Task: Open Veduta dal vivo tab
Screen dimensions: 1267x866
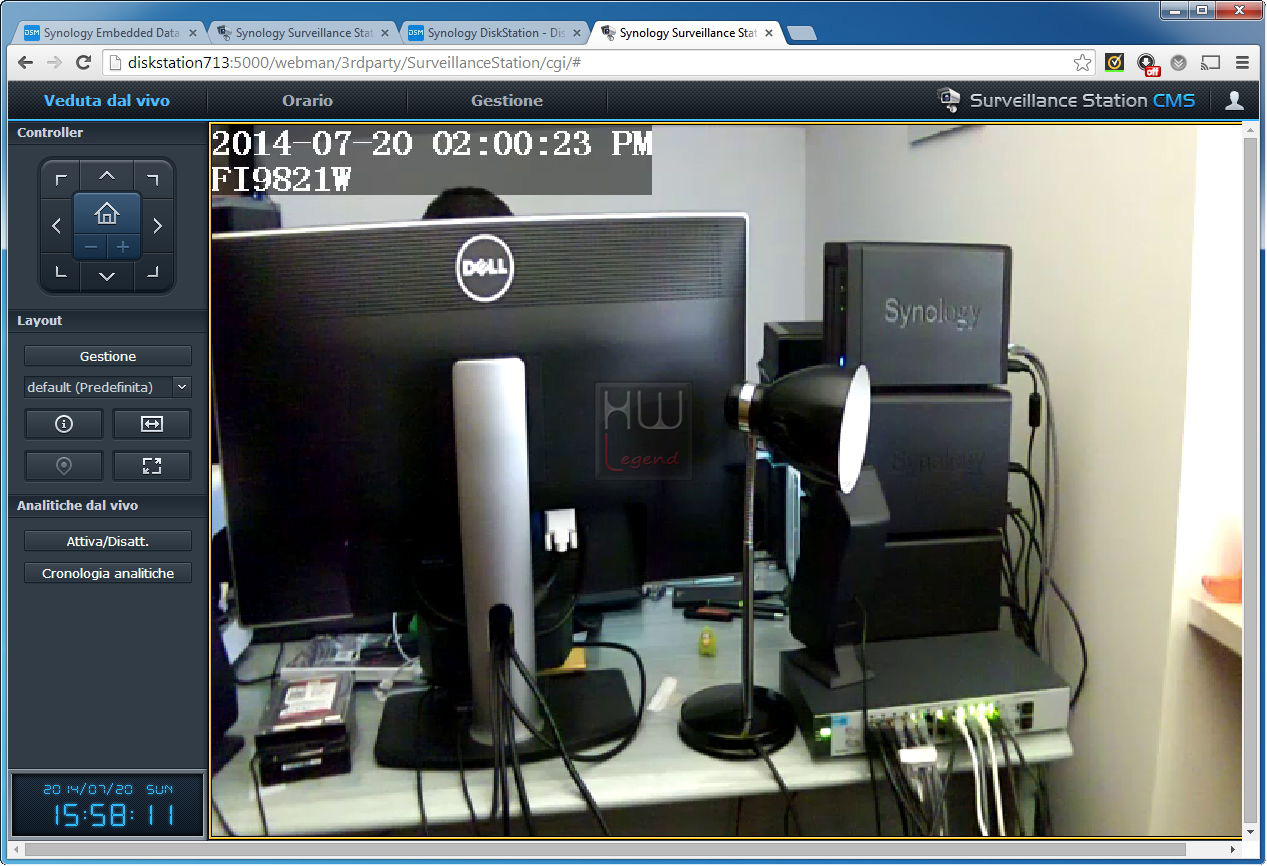Action: point(107,100)
